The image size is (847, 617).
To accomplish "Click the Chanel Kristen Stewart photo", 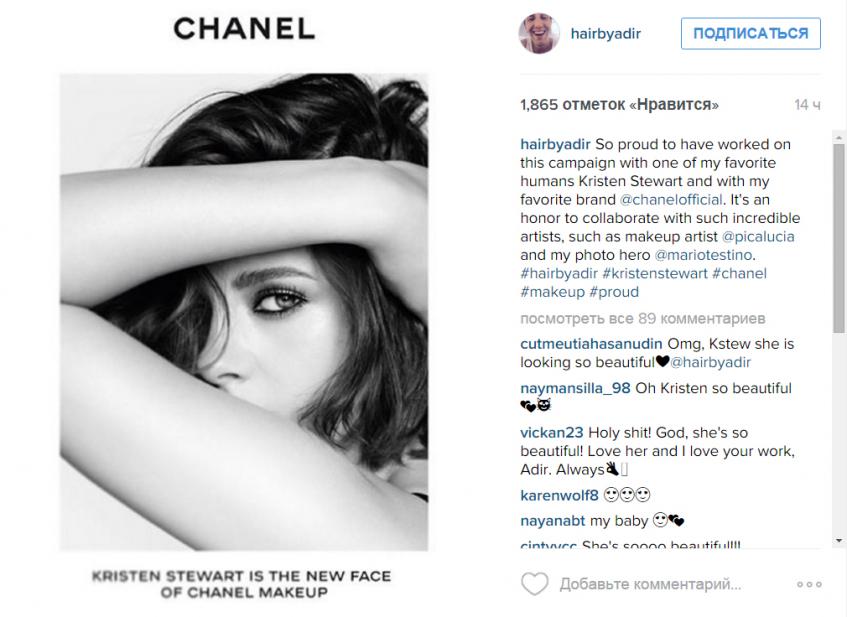I will (x=244, y=312).
